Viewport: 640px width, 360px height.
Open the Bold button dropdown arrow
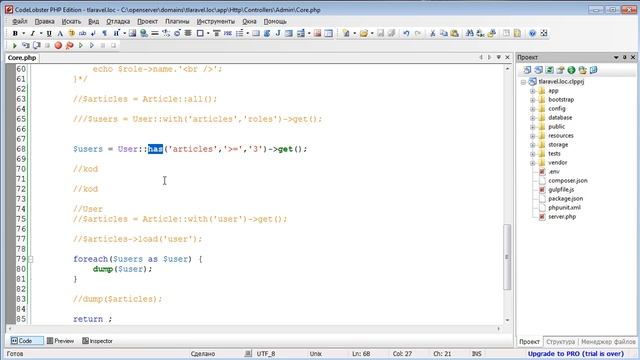(23, 33)
